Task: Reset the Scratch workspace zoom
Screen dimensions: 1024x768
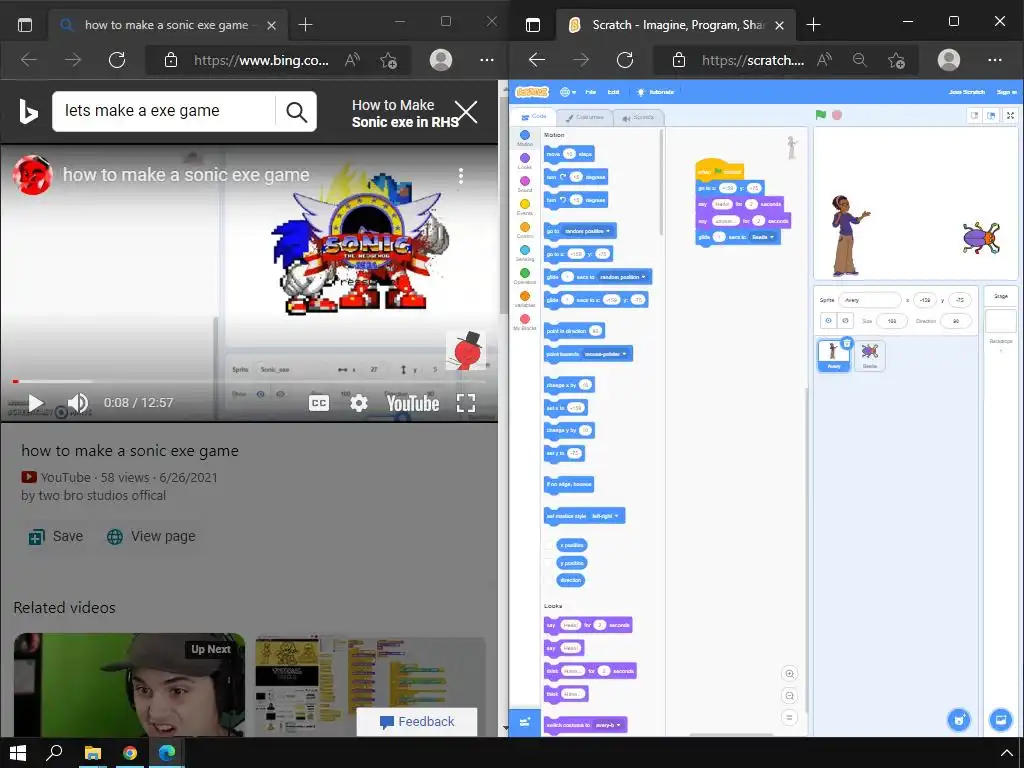Action: tap(790, 717)
